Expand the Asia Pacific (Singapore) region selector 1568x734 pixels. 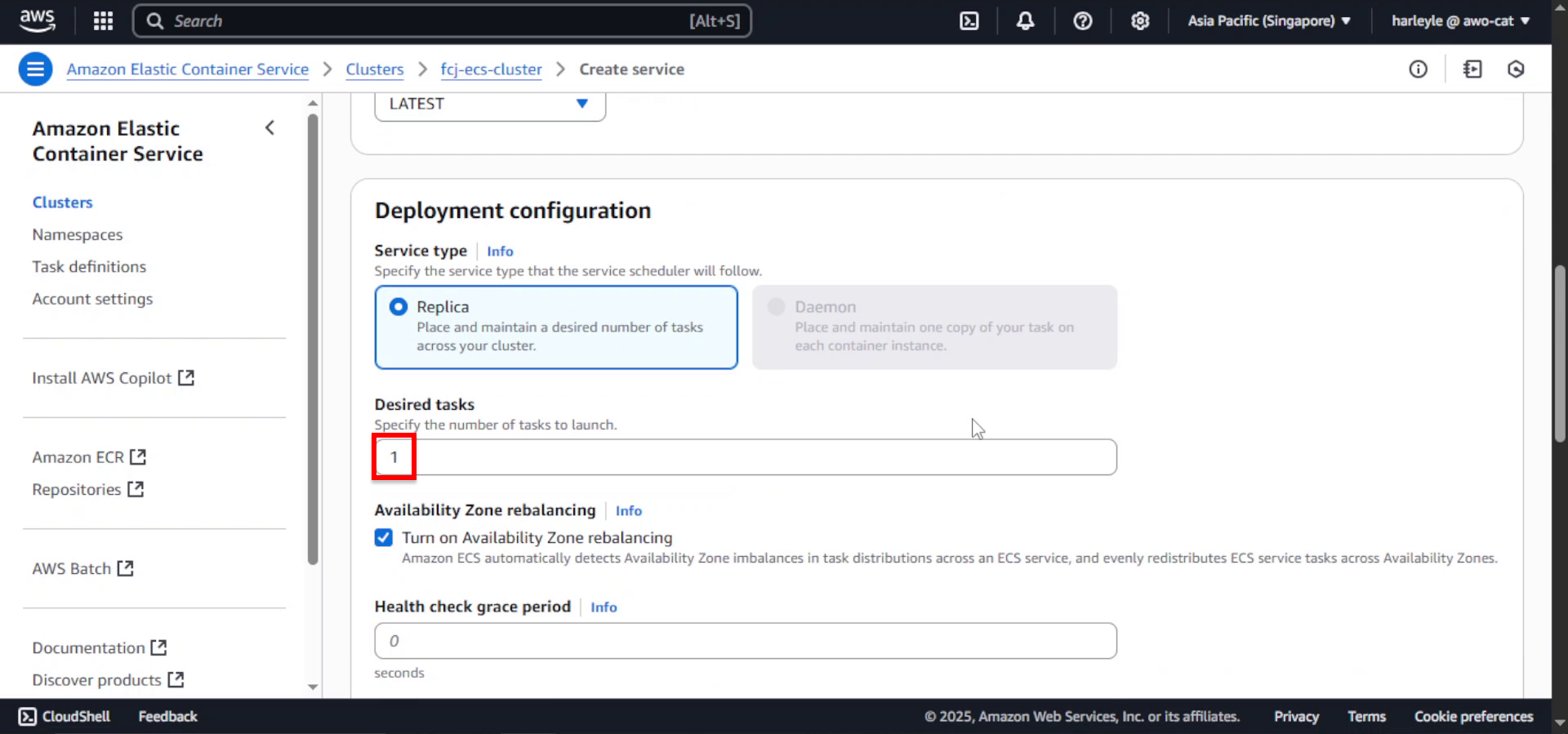coord(1269,21)
